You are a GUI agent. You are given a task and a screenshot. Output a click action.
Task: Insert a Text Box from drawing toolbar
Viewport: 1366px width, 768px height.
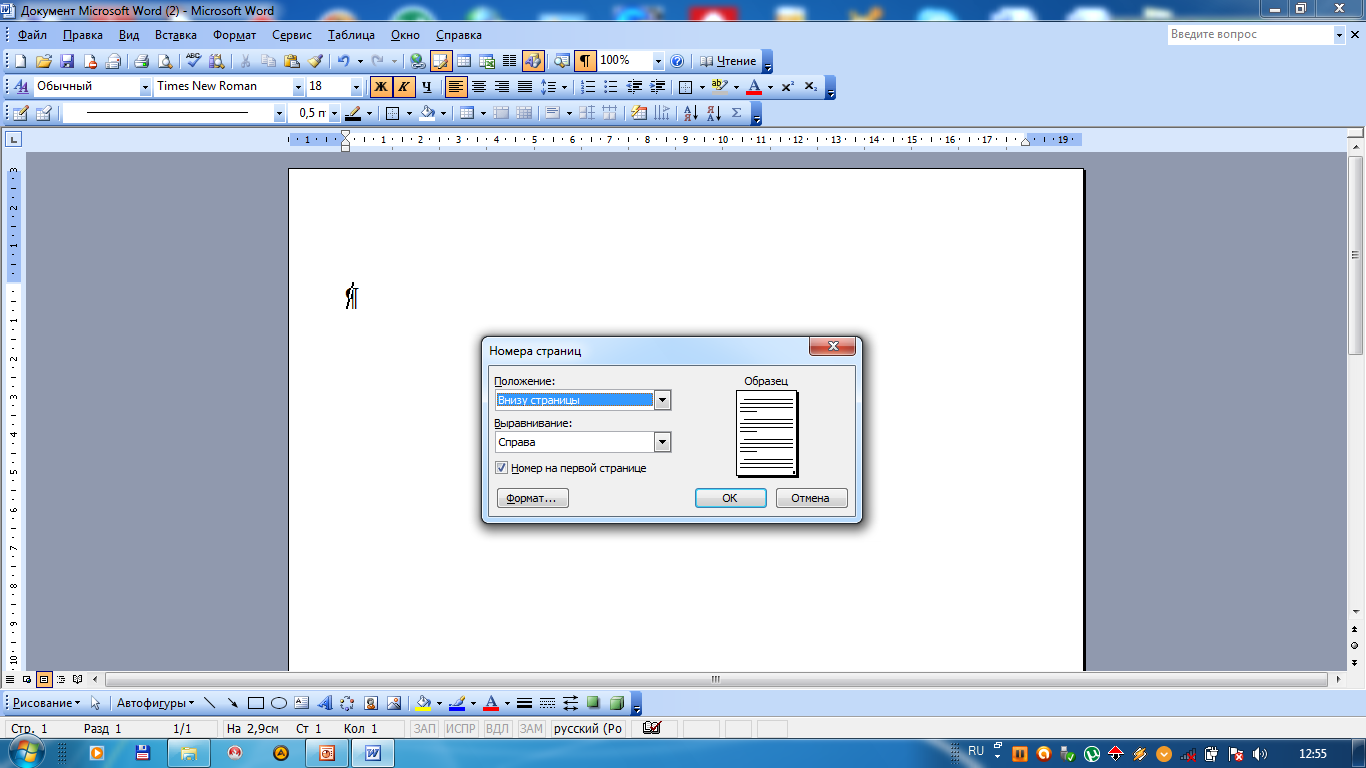(x=302, y=703)
